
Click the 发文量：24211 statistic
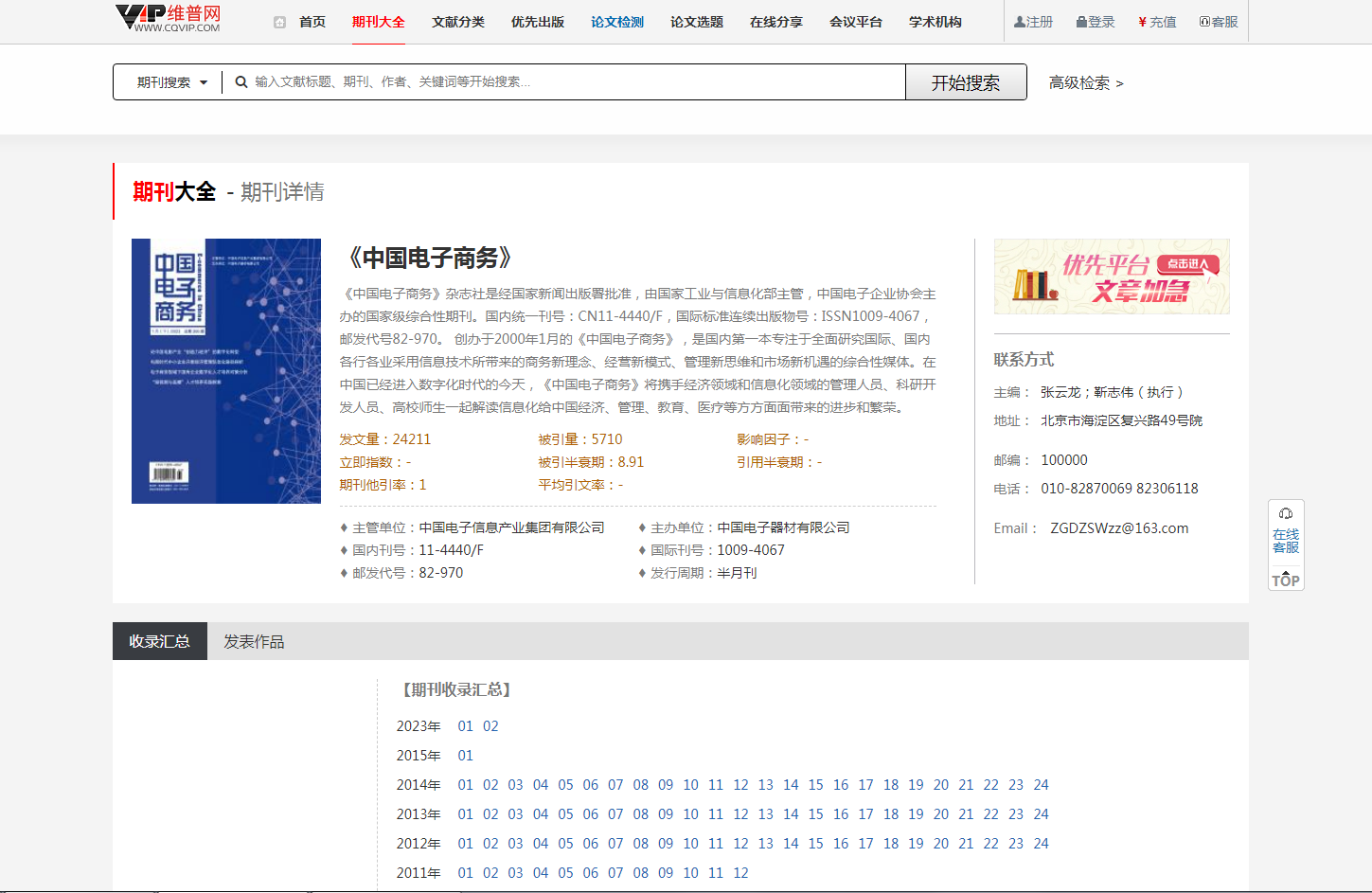[385, 439]
